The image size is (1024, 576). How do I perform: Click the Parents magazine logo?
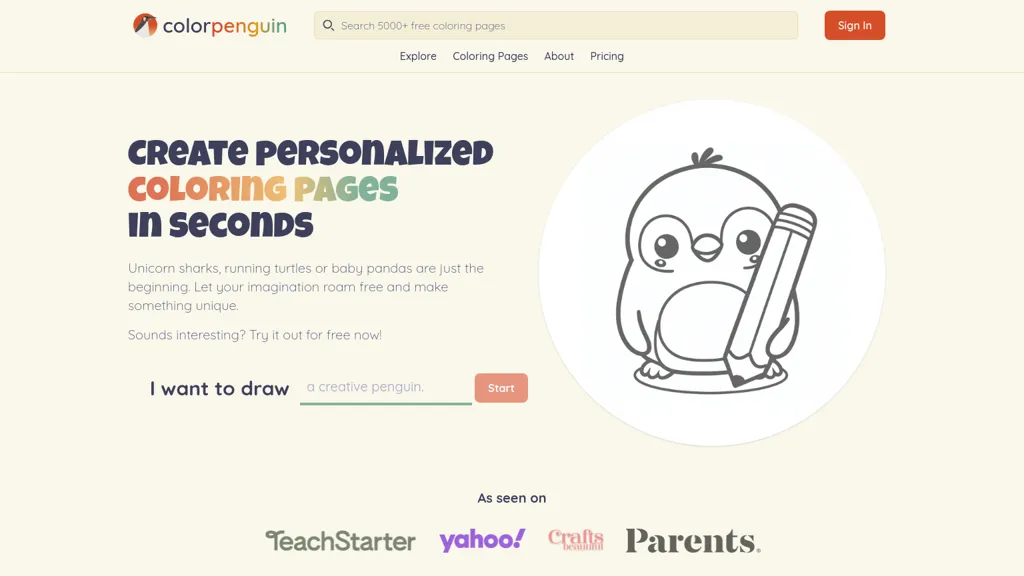pyautogui.click(x=693, y=541)
